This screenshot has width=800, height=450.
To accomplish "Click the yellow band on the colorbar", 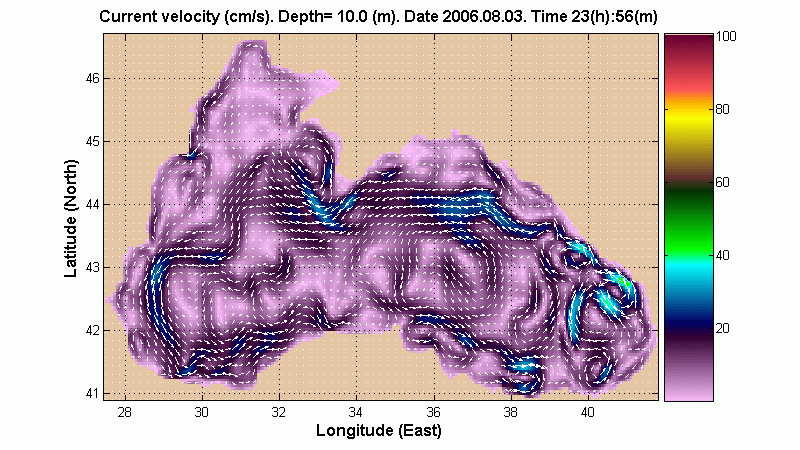I will click(689, 120).
